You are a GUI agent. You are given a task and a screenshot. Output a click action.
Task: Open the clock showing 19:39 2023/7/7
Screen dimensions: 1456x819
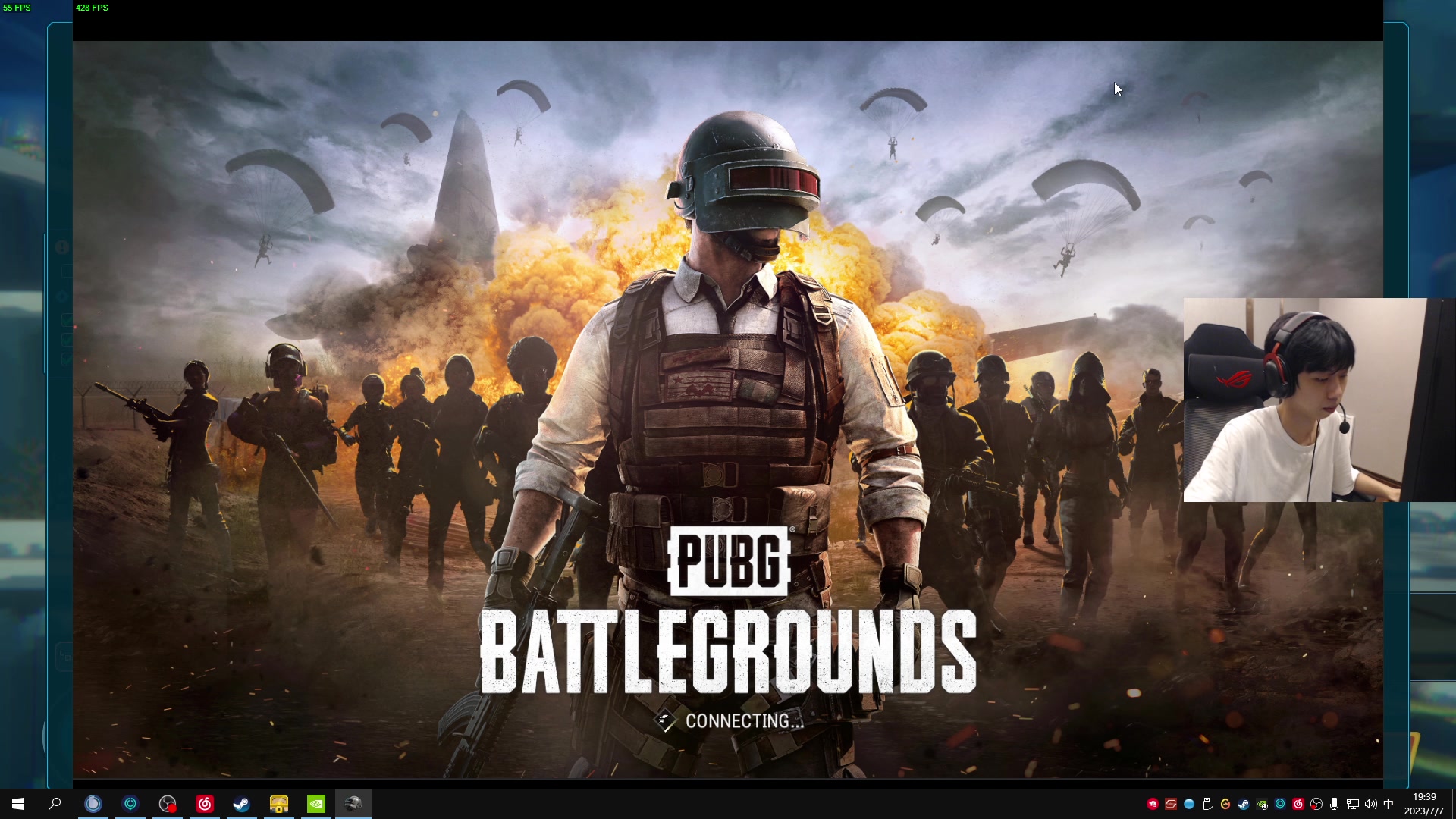(x=1424, y=804)
